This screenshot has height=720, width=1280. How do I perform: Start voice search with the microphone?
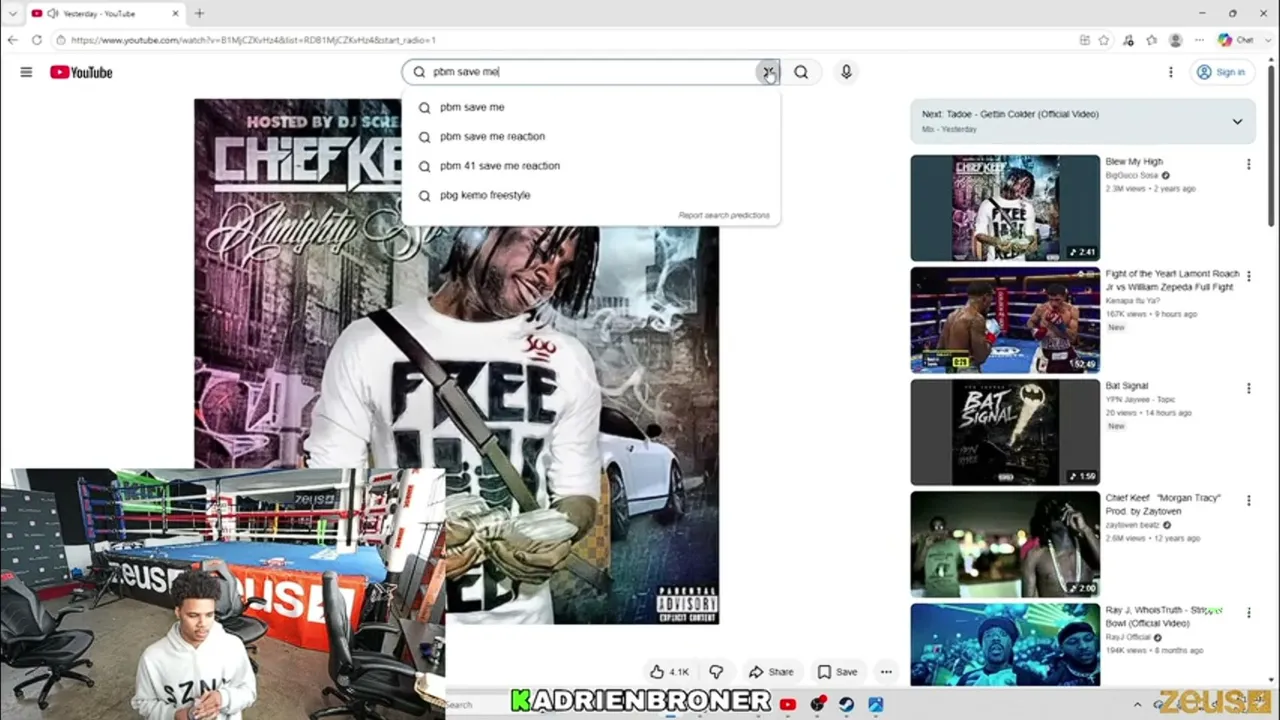(x=846, y=72)
